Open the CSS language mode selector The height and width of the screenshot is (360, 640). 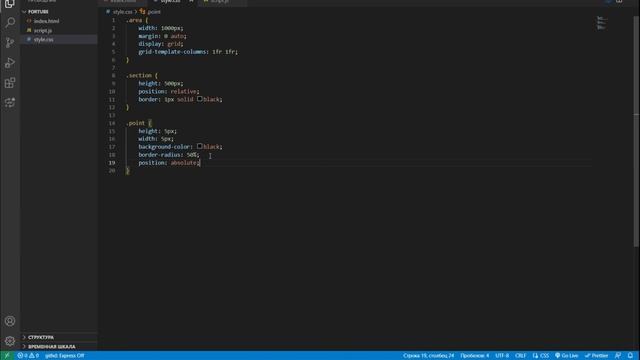coord(541,356)
